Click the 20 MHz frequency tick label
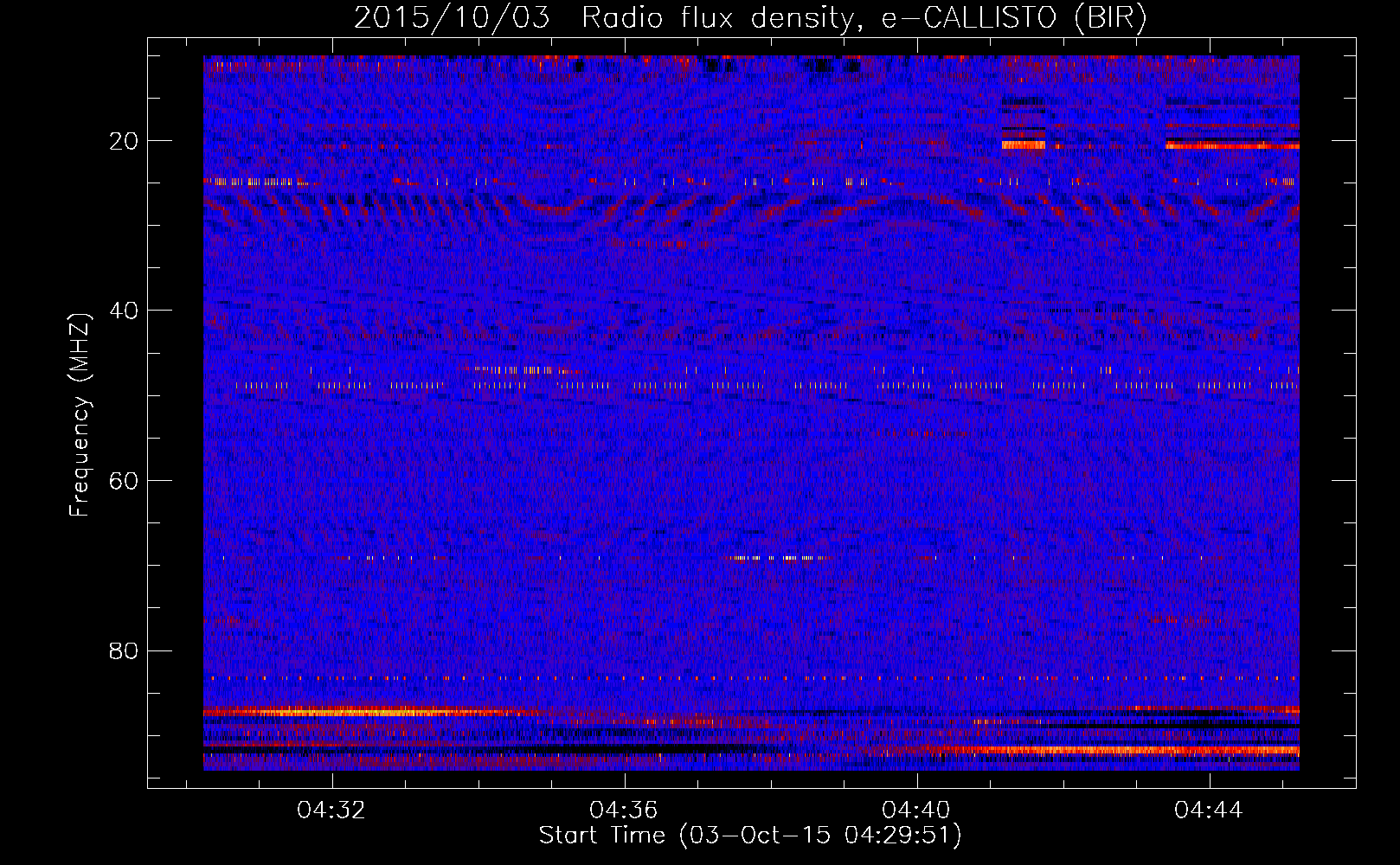 (124, 141)
